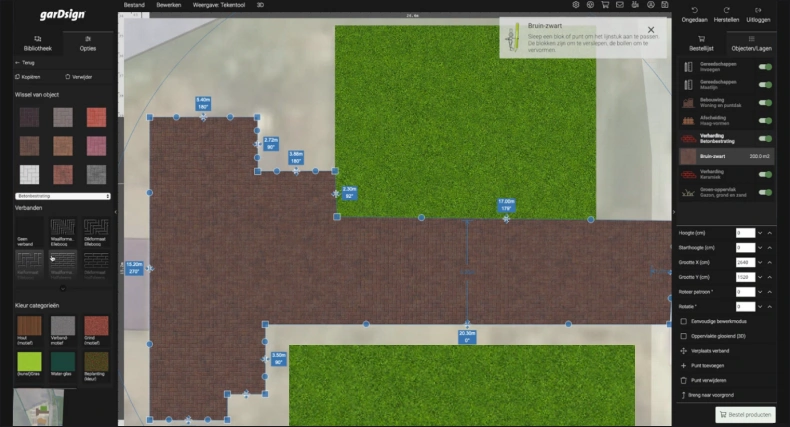Select the Geen verband pattern
Screen dimensions: 790x427
pyautogui.click(x=29, y=232)
